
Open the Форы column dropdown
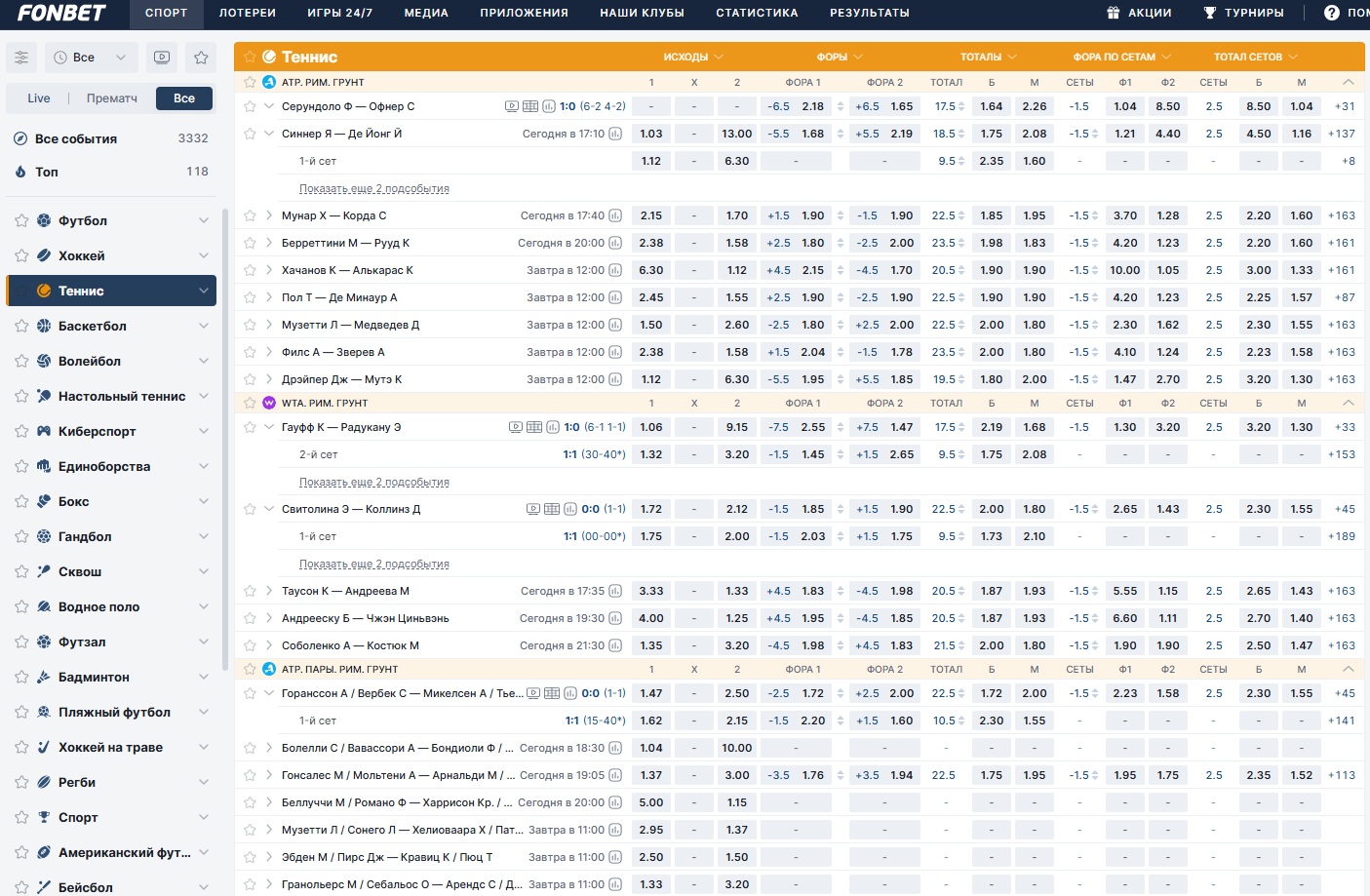840,57
